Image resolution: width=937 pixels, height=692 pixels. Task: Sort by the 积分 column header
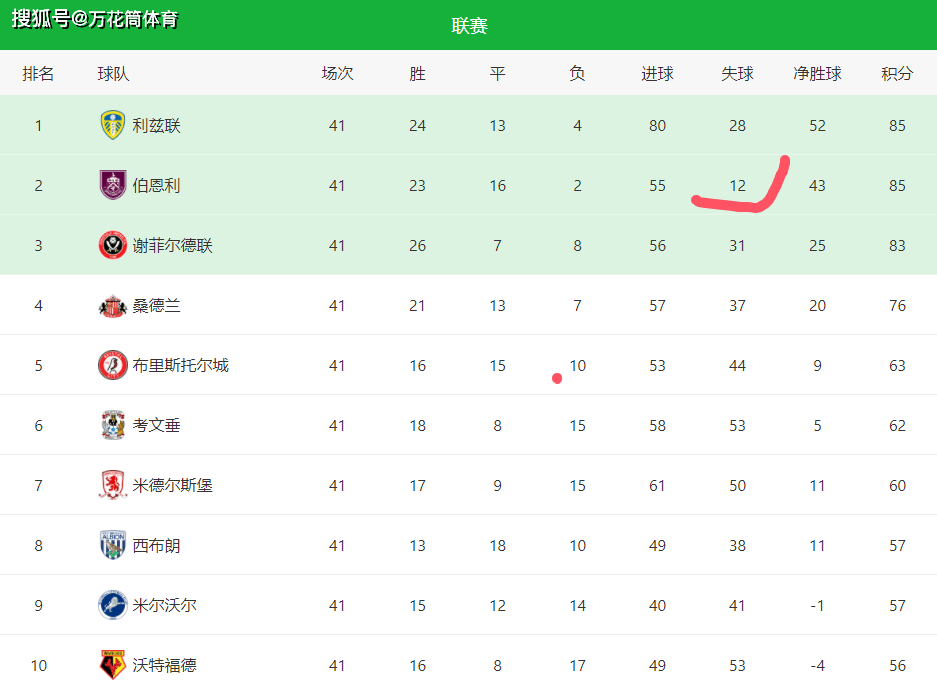point(897,74)
